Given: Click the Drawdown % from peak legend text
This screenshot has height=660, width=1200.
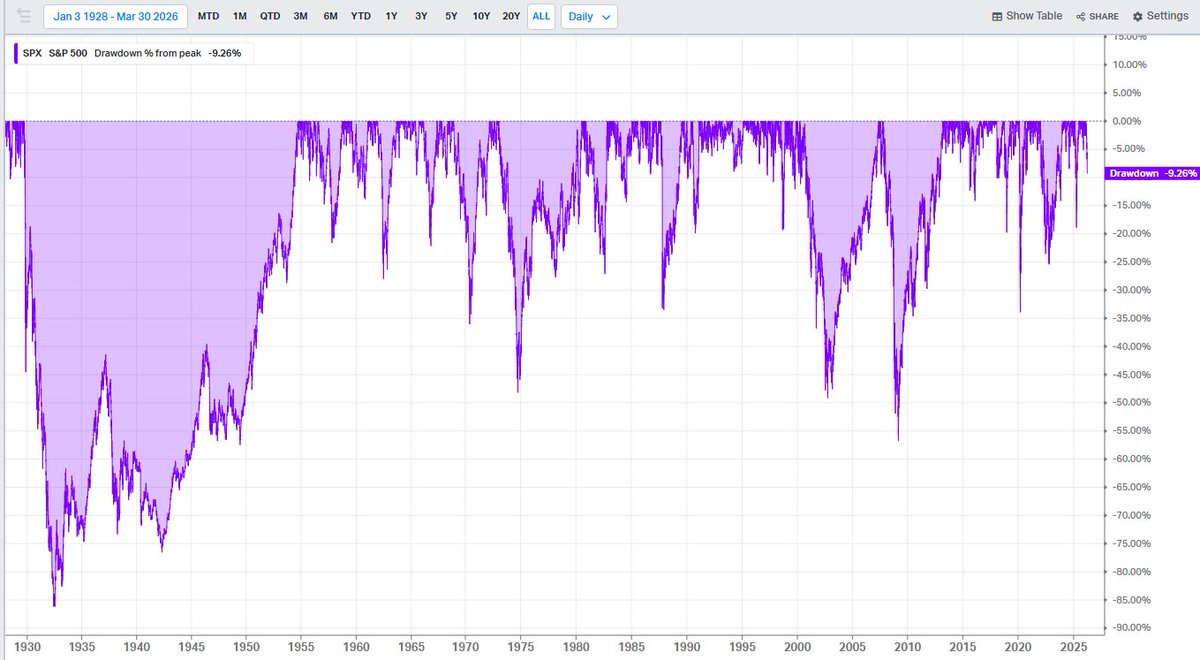Looking at the screenshot, I should point(147,54).
